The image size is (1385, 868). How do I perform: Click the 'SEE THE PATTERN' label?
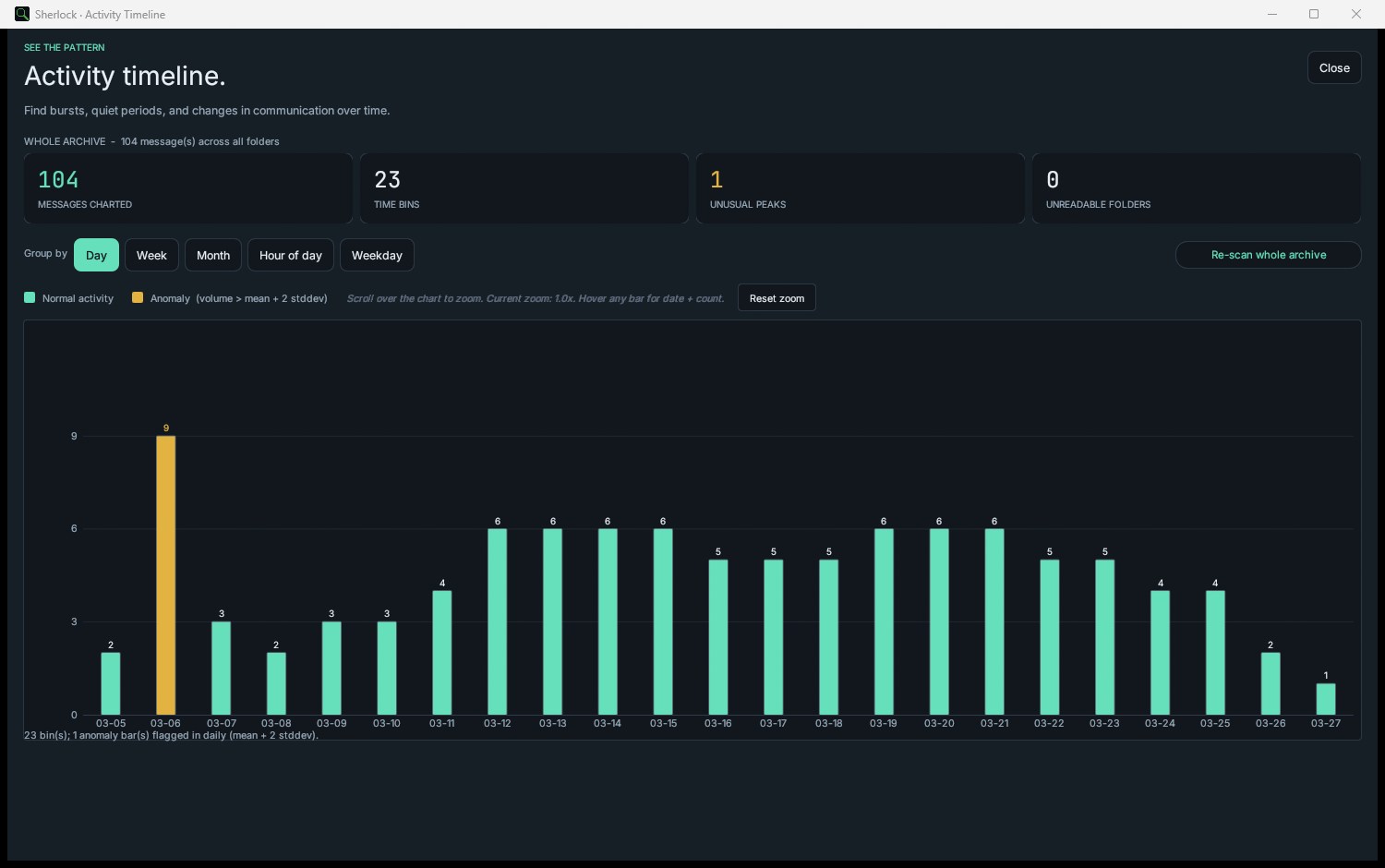coord(65,47)
